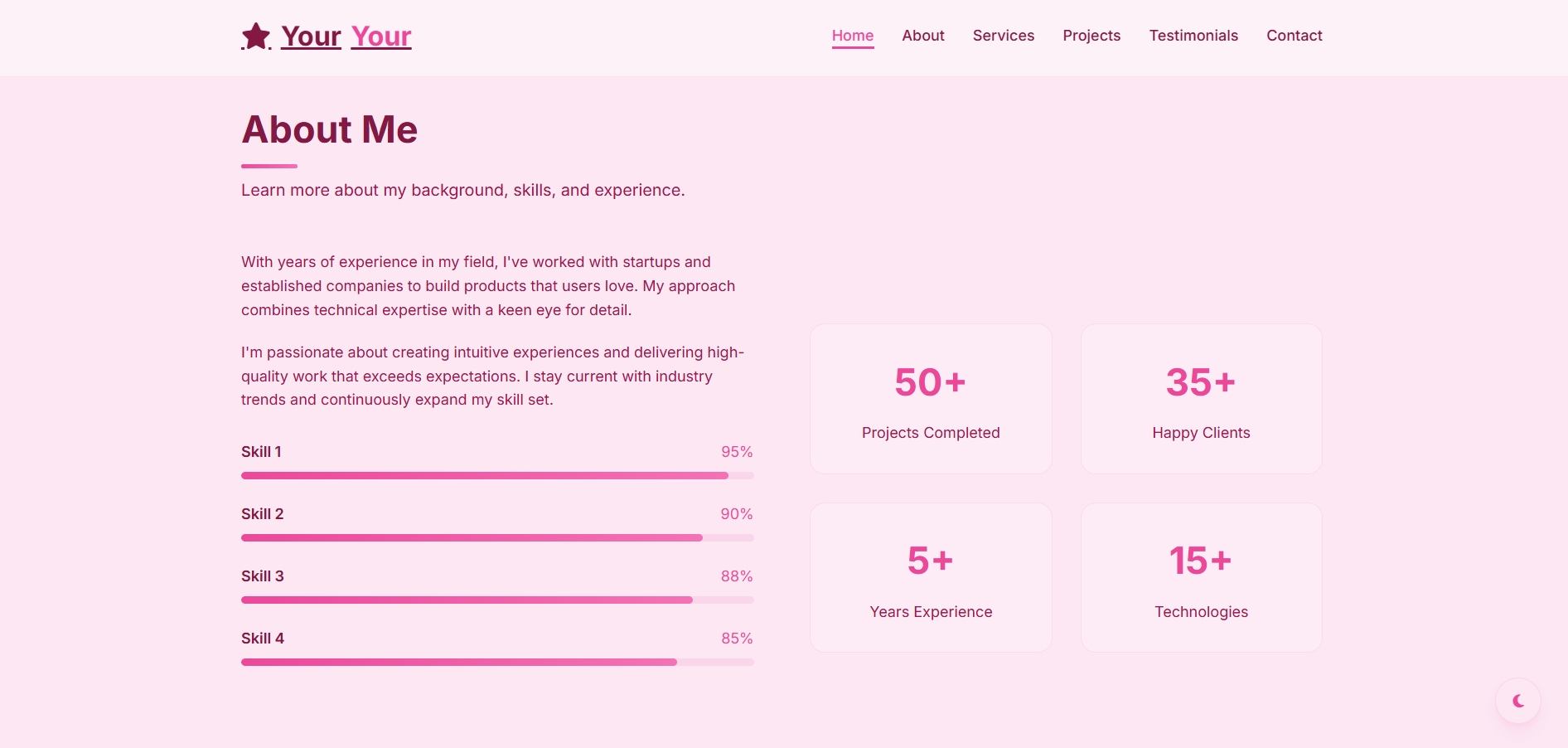
Task: Navigate to Services in the navbar
Action: 1004,36
